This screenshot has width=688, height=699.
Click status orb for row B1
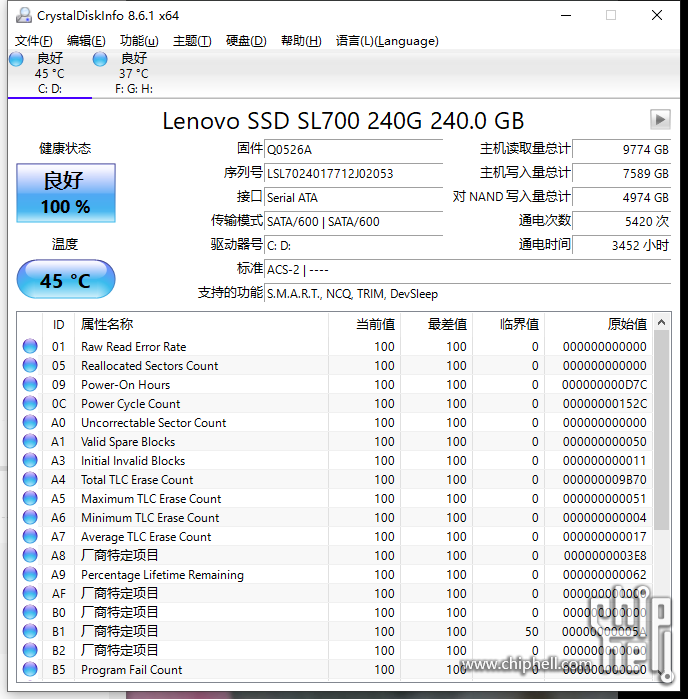tap(30, 631)
